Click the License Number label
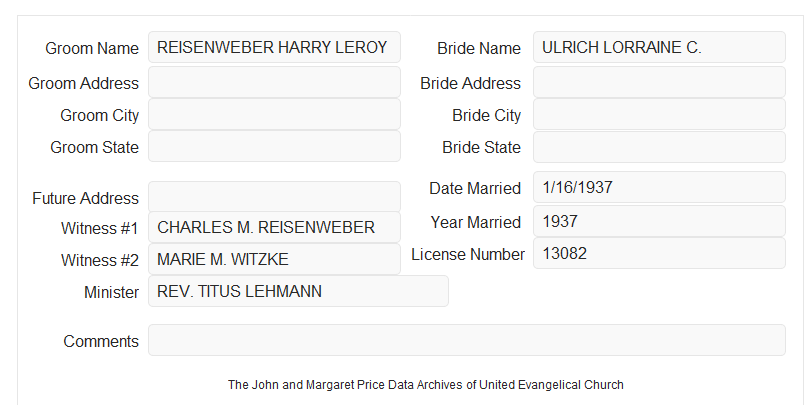Viewport: 805px width, 405px height. 468,255
